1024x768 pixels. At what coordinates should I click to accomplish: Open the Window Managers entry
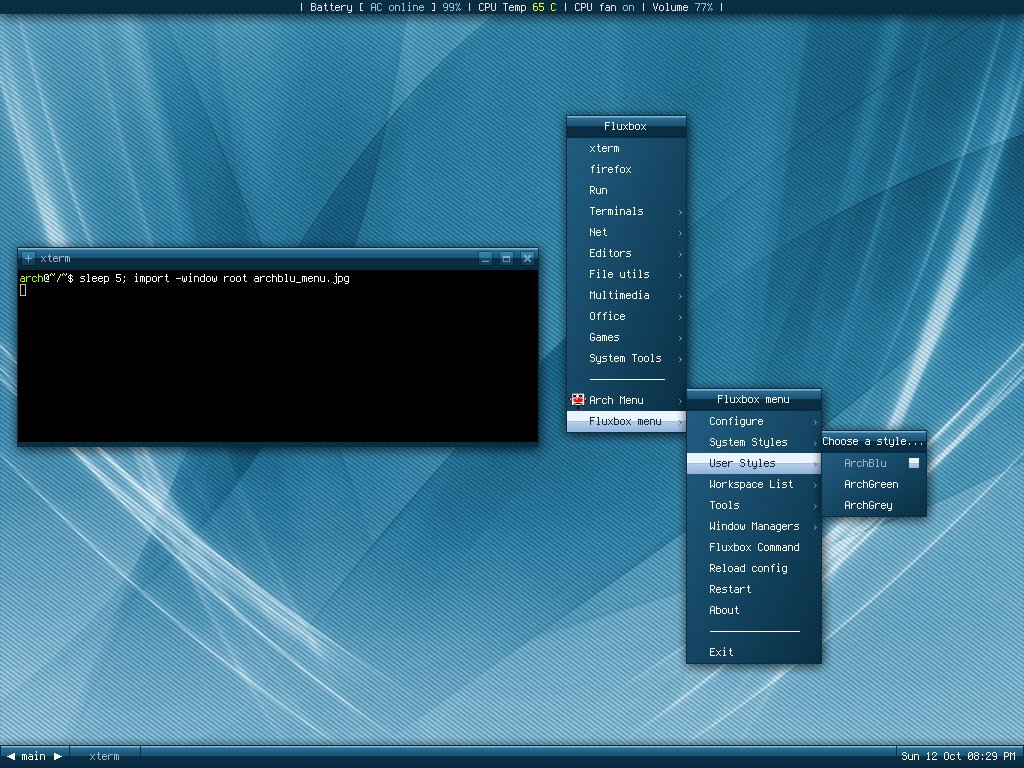(754, 526)
